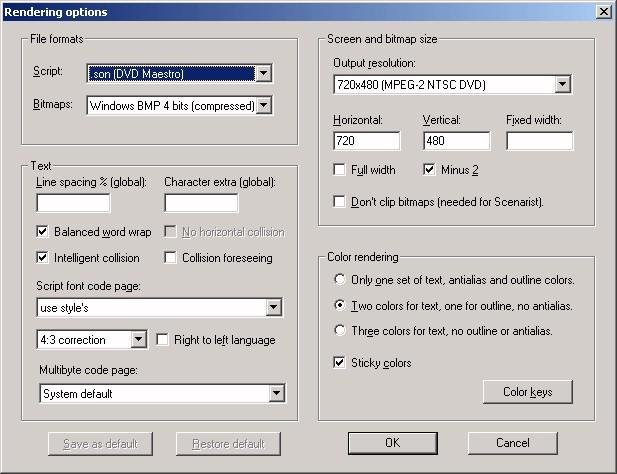Open the Output resolution dropdown

coord(562,85)
